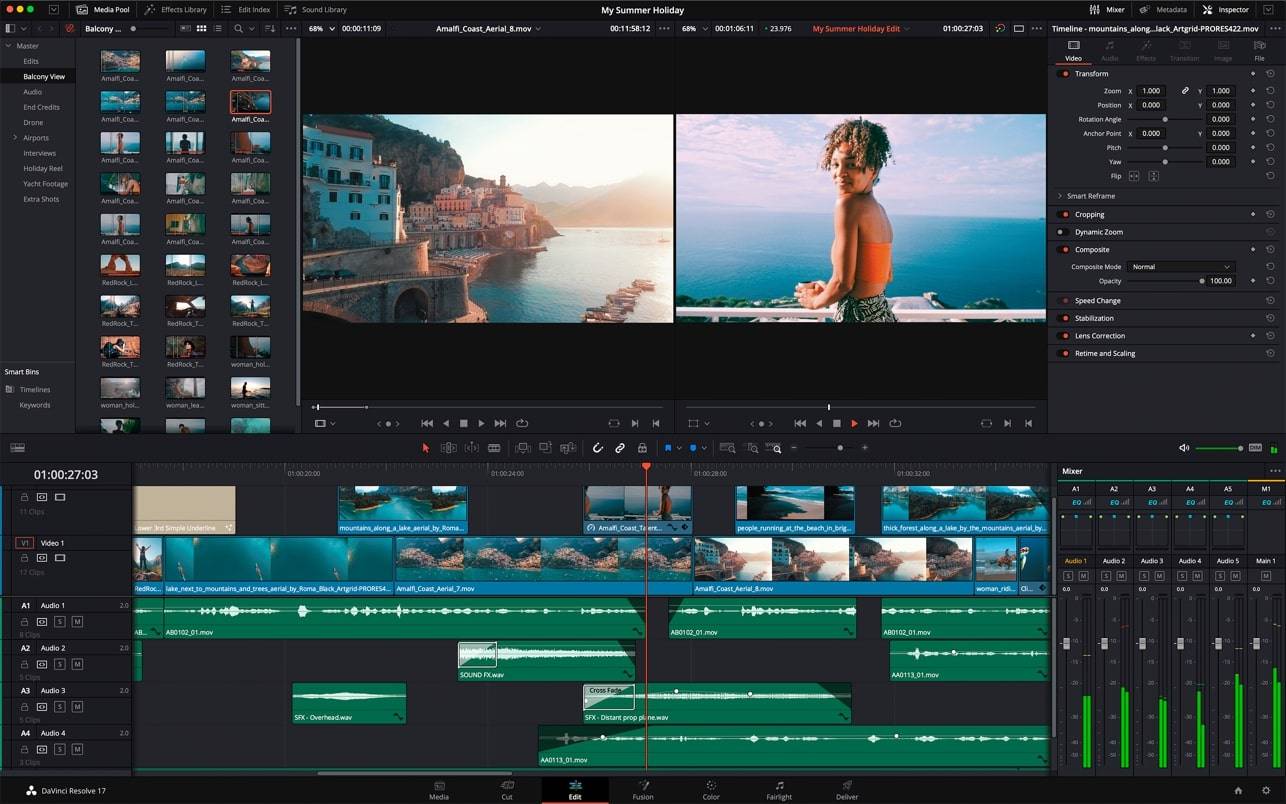This screenshot has width=1286, height=804.
Task: Select the Blade Edit mode tool
Action: click(x=494, y=448)
